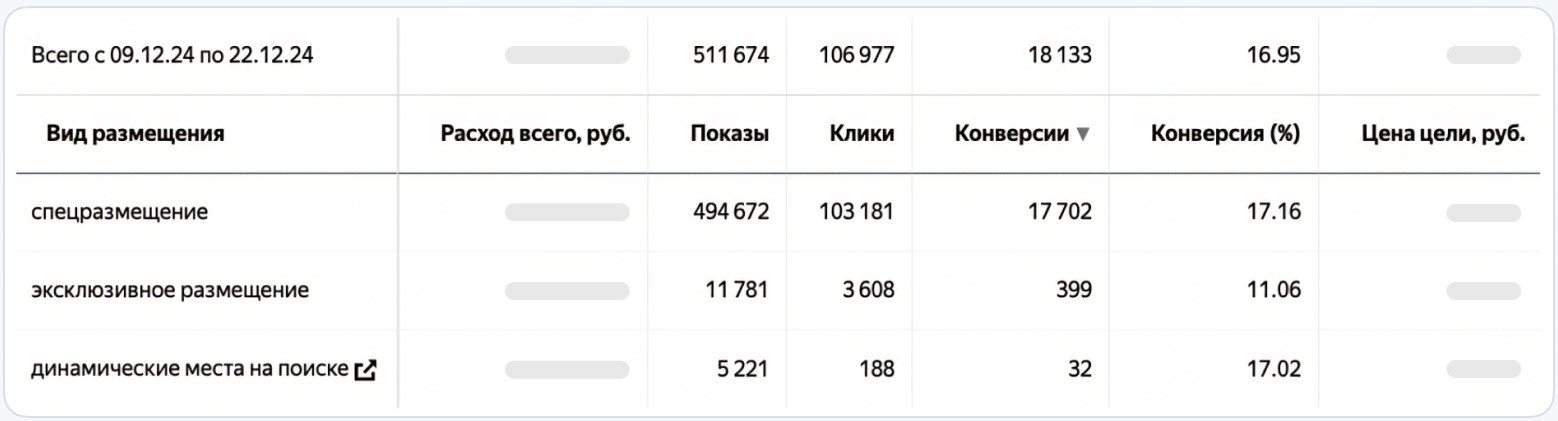Click the Клики column header

[861, 134]
